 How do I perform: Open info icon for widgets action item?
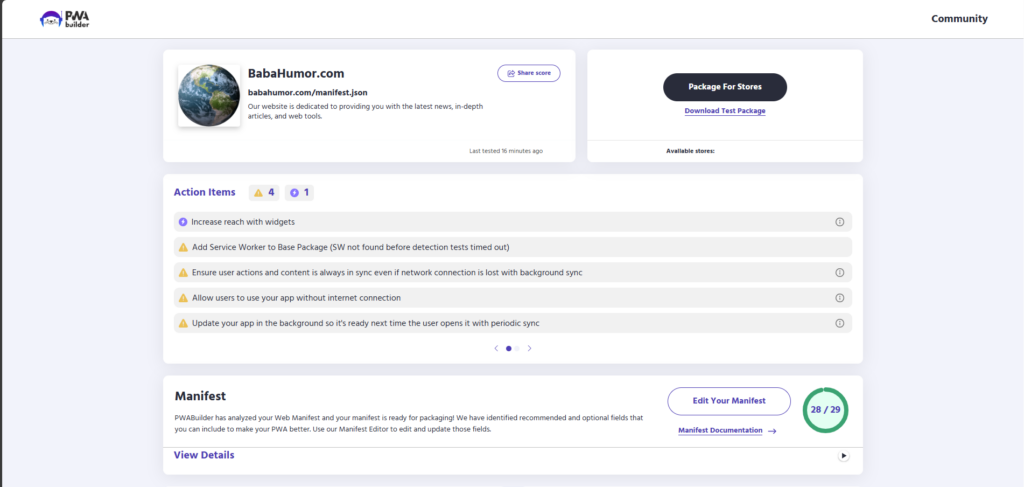point(840,222)
